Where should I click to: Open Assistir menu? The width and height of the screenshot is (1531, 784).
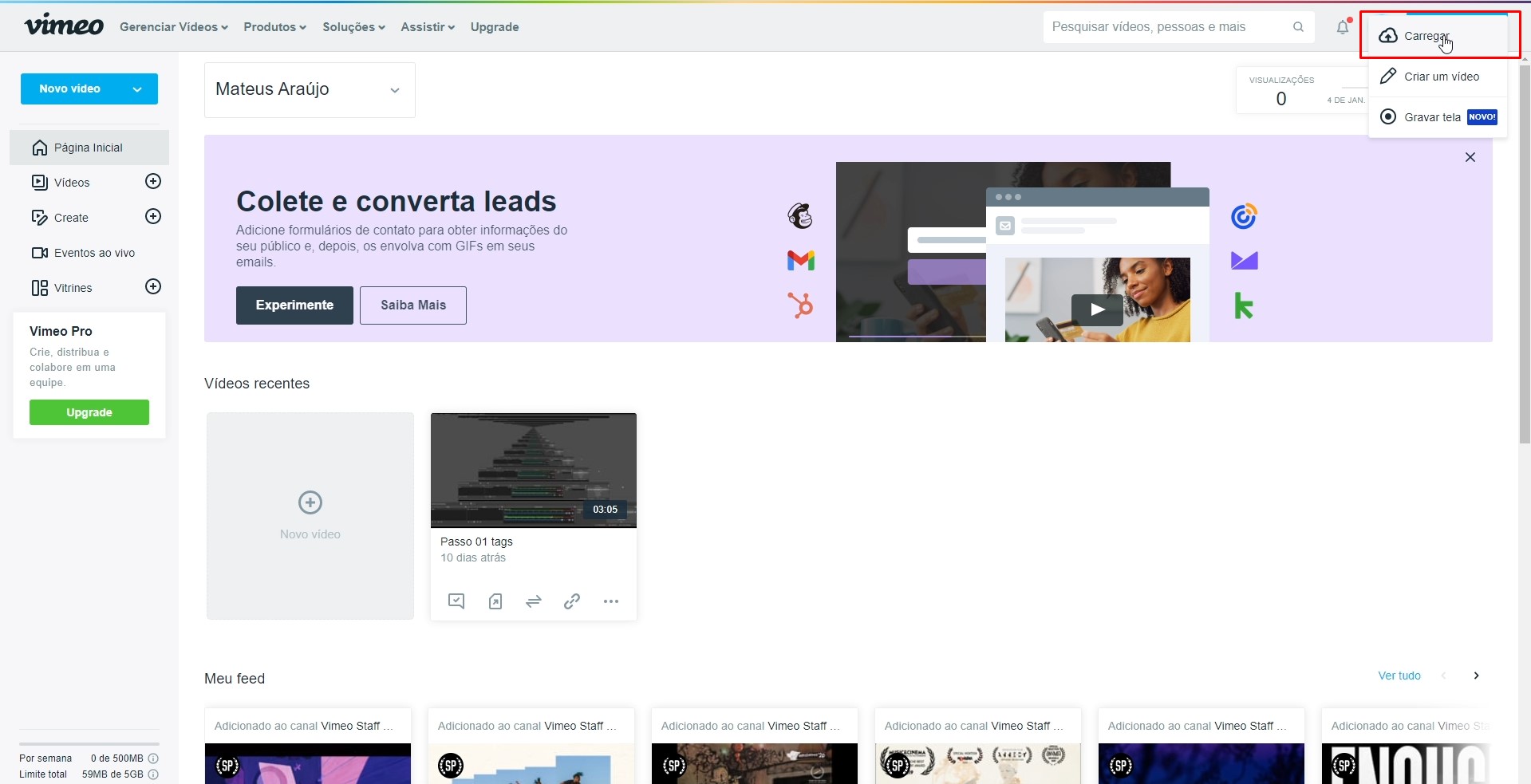coord(428,27)
